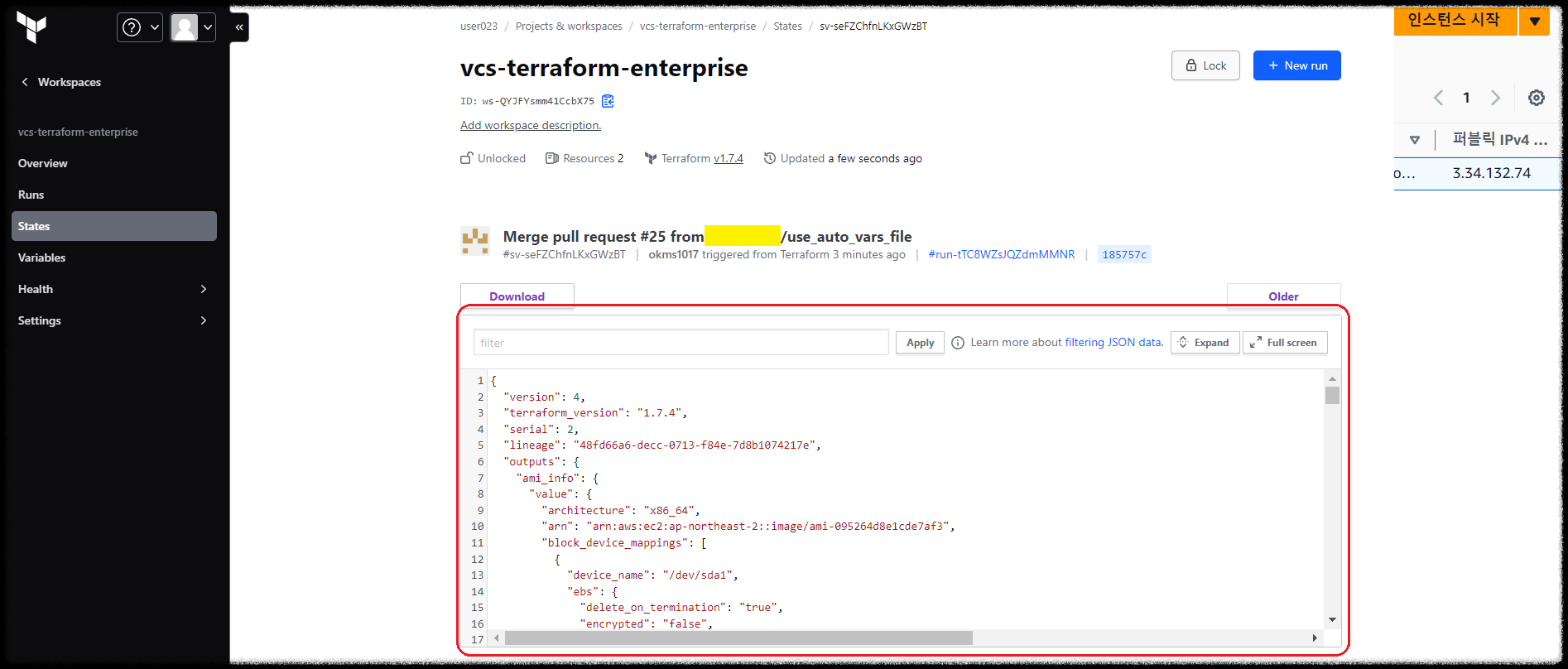Viewport: 1568px width, 669px height.
Task: Click the "terraform_version" line in JSON
Action: point(594,413)
